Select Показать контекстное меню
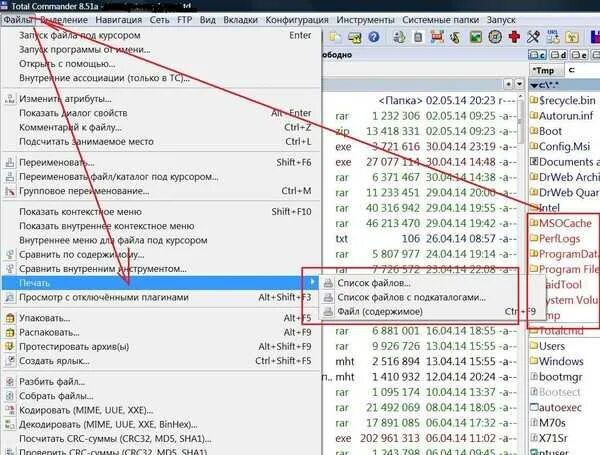600x455 pixels. 161,212
